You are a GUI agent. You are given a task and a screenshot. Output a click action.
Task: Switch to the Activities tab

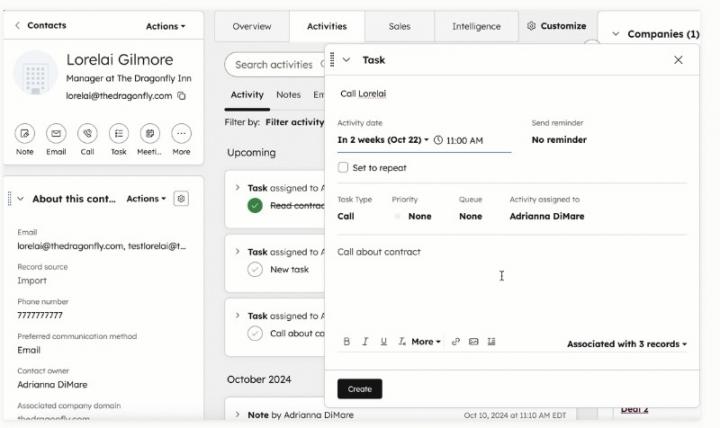click(327, 27)
